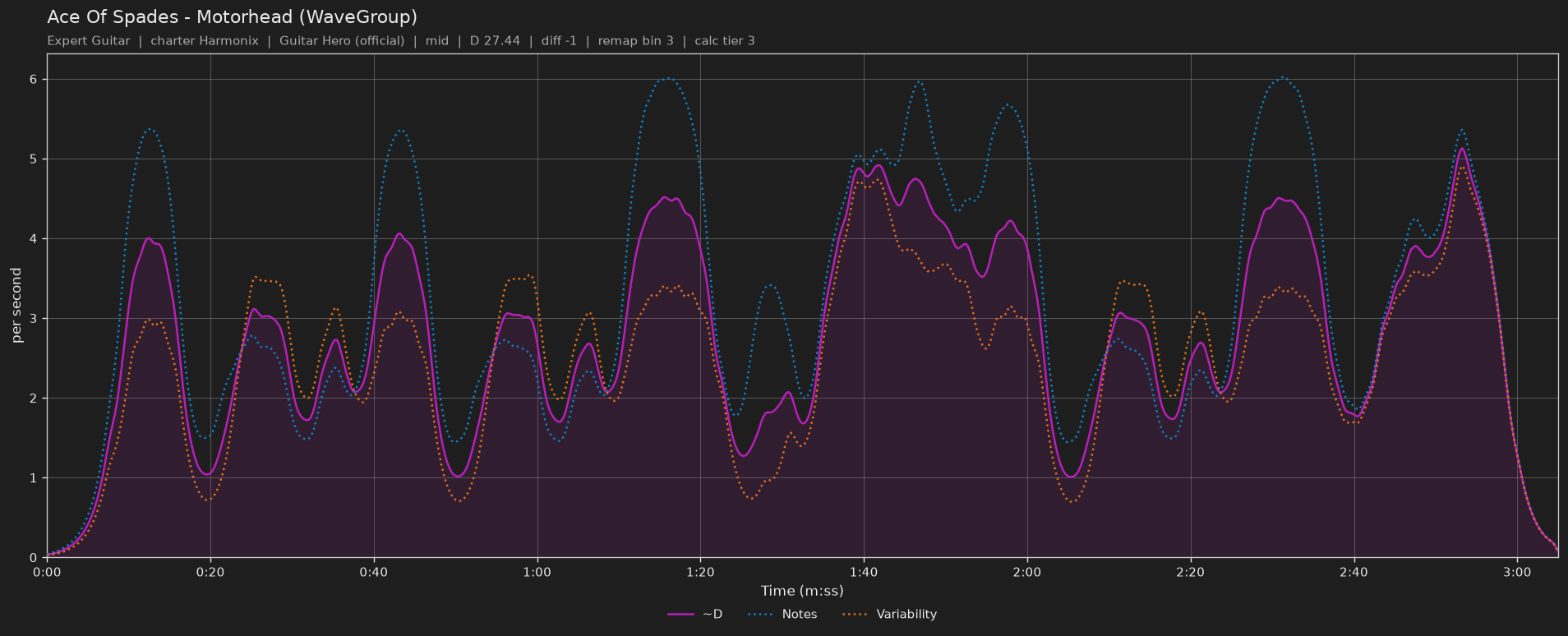Click the 'diff -1' subtitle text
Image resolution: width=1568 pixels, height=636 pixels.
[559, 40]
